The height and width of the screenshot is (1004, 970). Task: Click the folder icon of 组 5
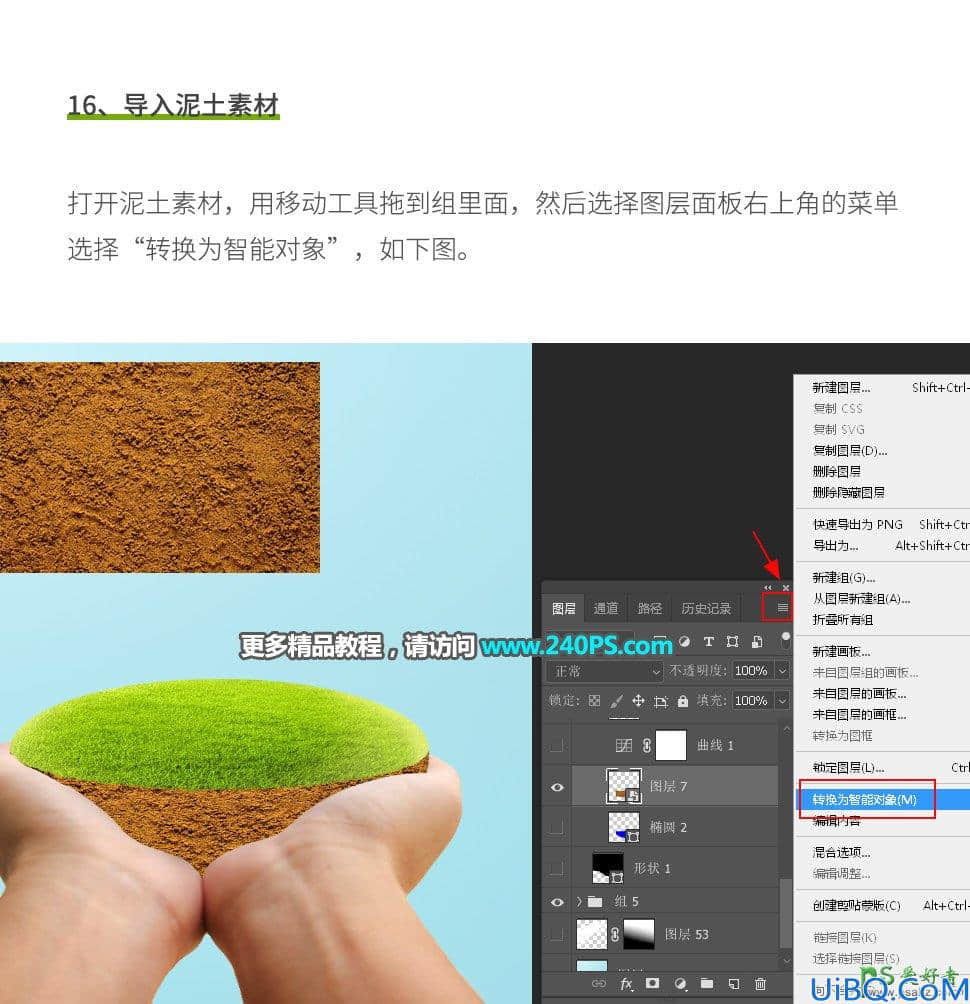(595, 902)
